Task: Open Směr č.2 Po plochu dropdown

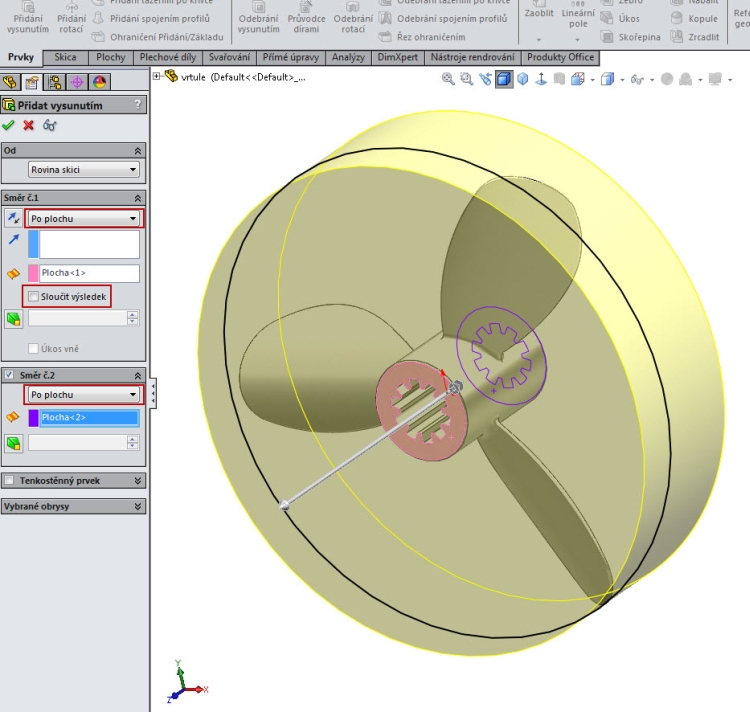Action: click(x=84, y=395)
